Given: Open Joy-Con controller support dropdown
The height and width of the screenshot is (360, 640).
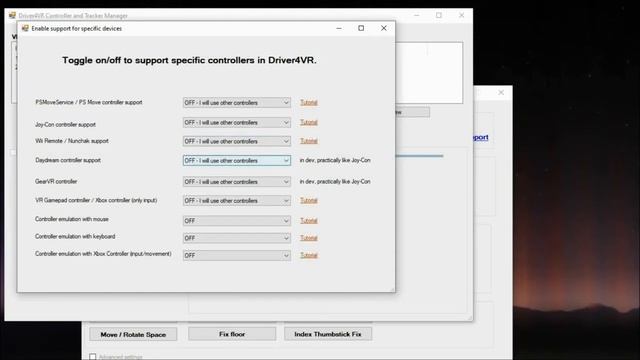Looking at the screenshot, I should (x=237, y=122).
